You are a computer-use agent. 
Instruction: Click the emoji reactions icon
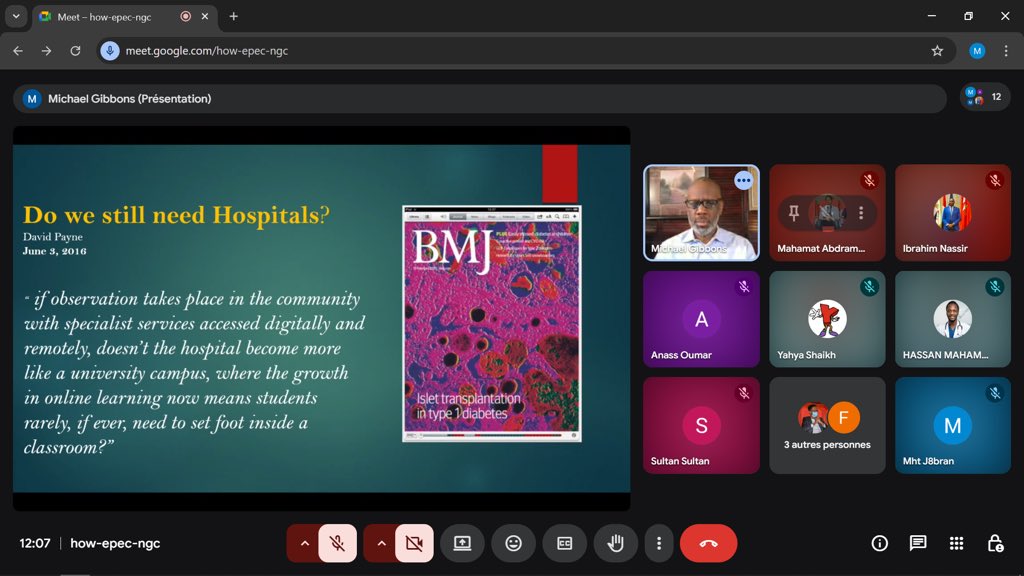point(513,543)
